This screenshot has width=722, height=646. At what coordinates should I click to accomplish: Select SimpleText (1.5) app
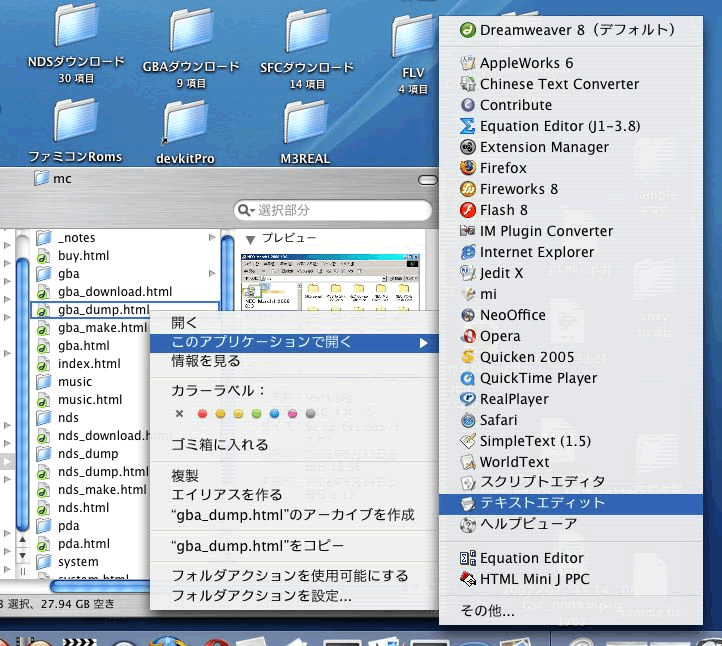(571, 441)
